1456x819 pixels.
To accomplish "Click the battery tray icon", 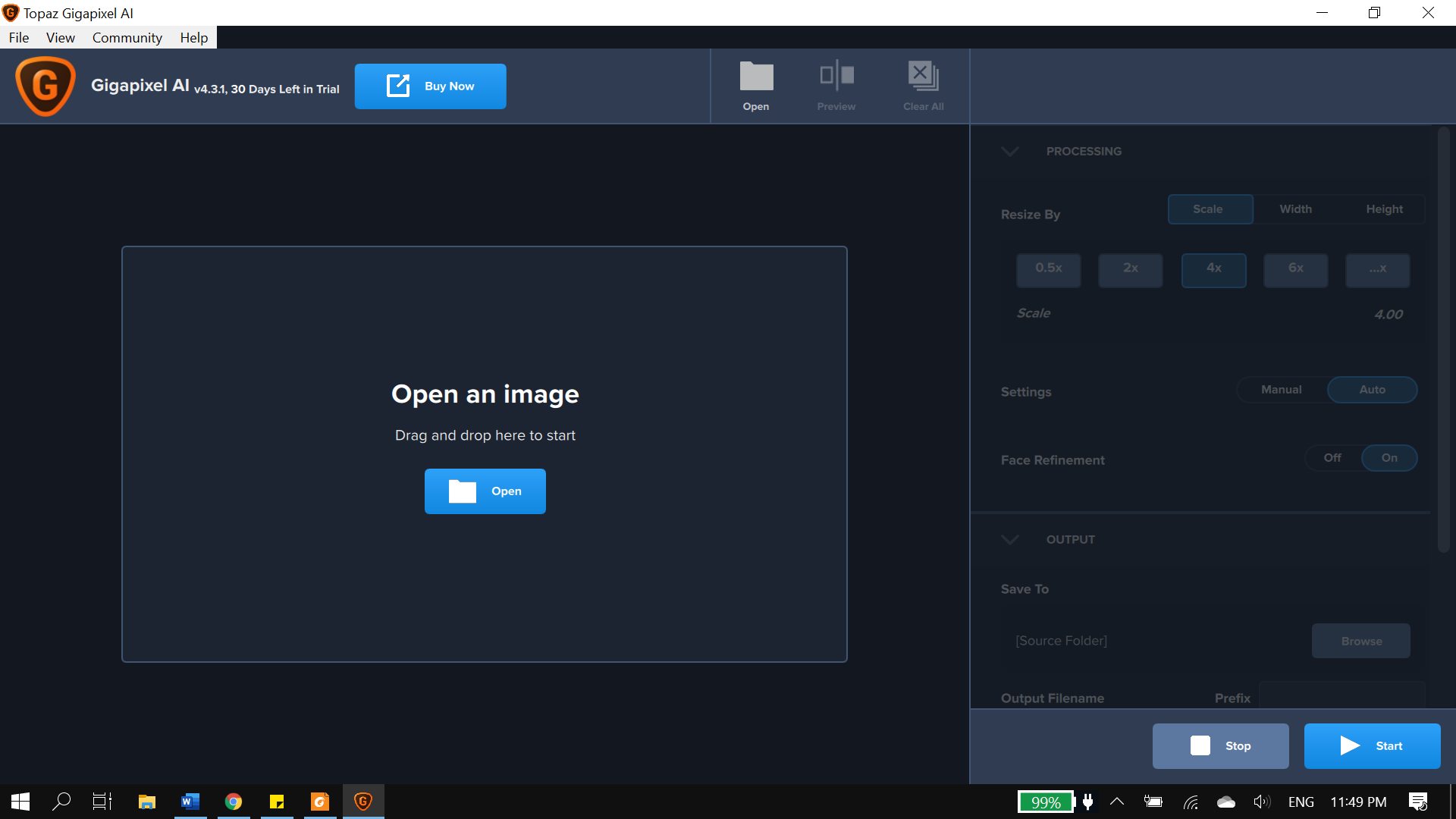I will point(1153,802).
